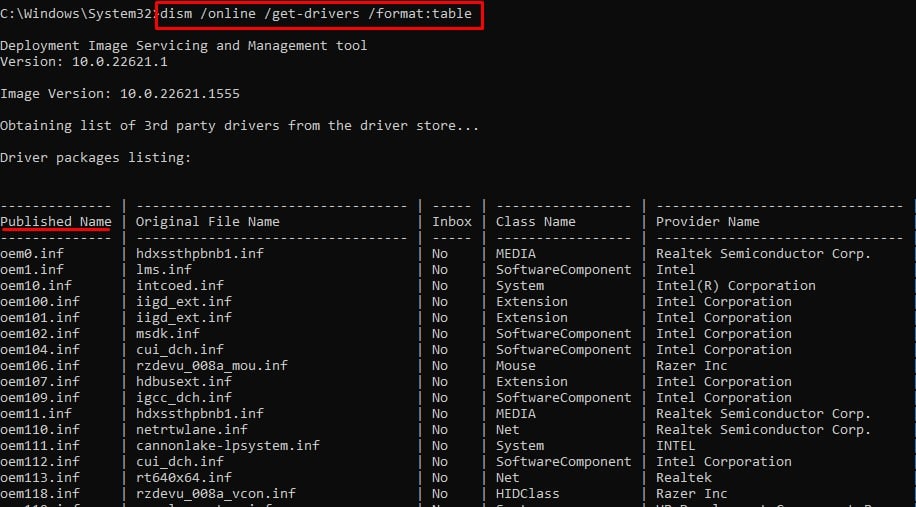Viewport: 916px width, 507px height.
Task: Select the oem10.inf published name
Action: 36,286
